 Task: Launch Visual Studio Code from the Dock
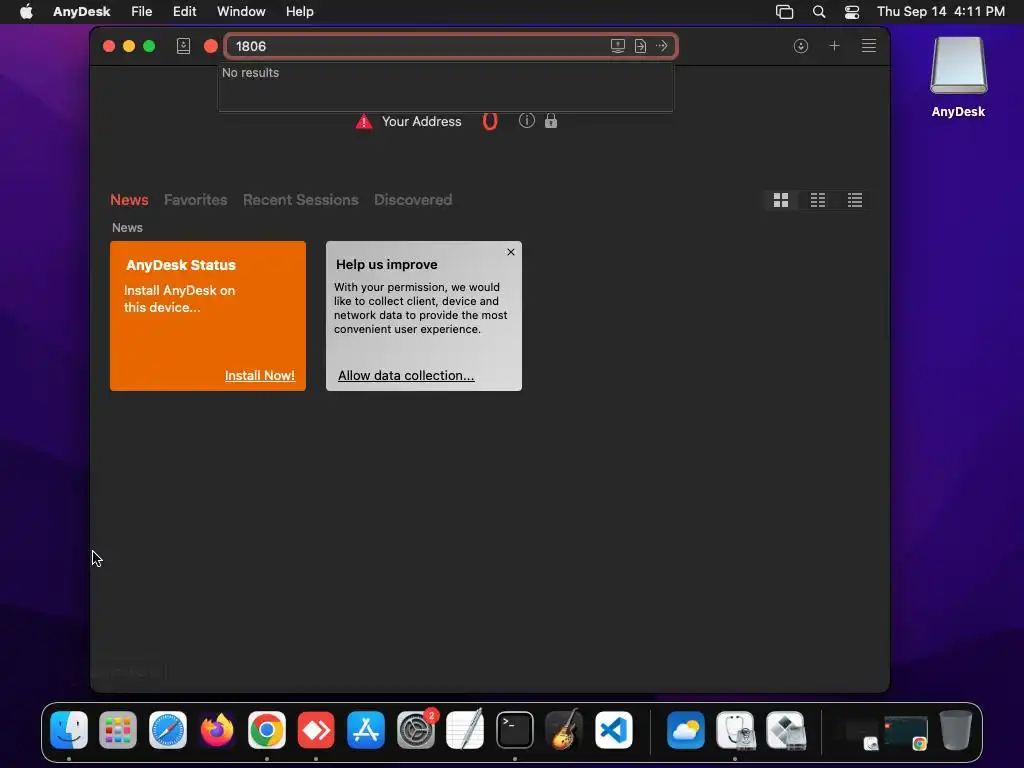(x=614, y=729)
